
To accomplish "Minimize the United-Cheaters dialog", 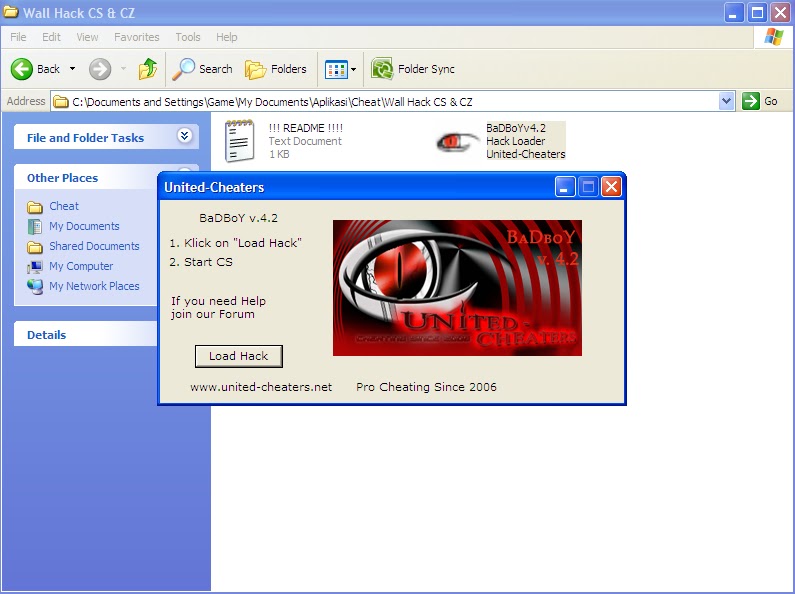I will [565, 187].
